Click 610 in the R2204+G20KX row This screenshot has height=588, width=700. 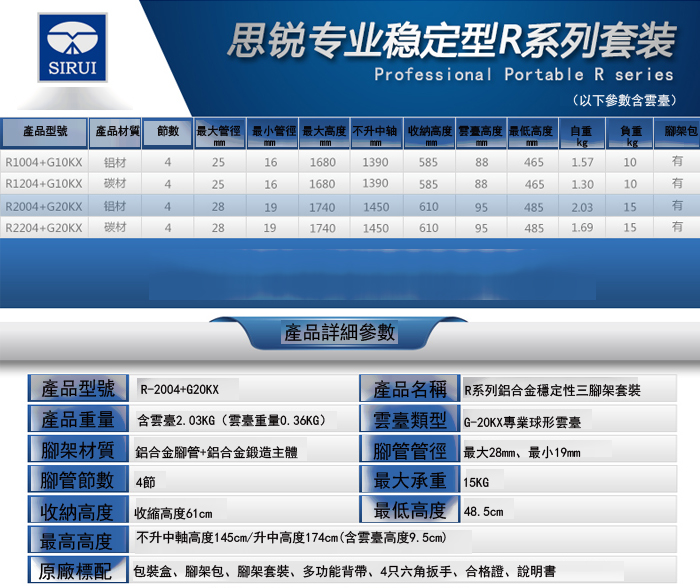click(429, 228)
